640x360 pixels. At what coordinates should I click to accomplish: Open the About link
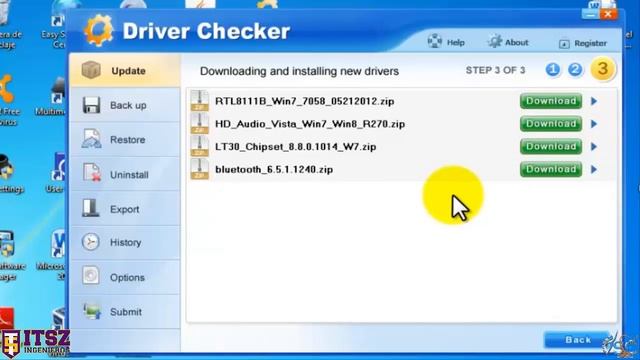(x=516, y=42)
